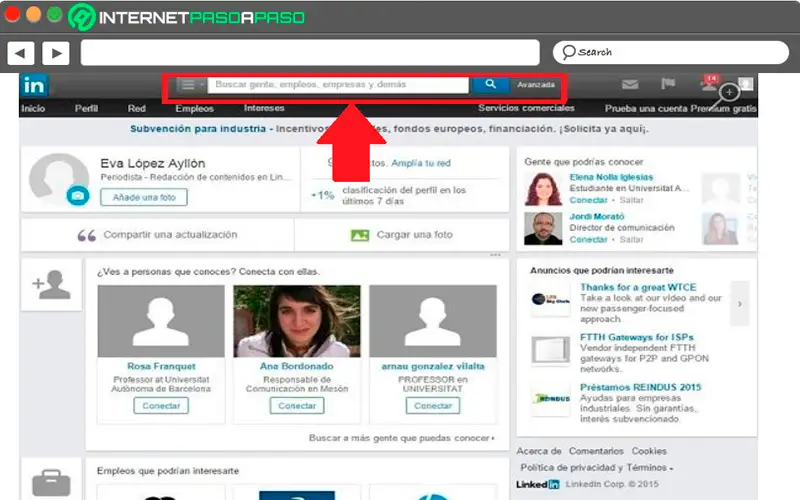Click the blue magnifier search button
The height and width of the screenshot is (500, 800).
(x=490, y=85)
